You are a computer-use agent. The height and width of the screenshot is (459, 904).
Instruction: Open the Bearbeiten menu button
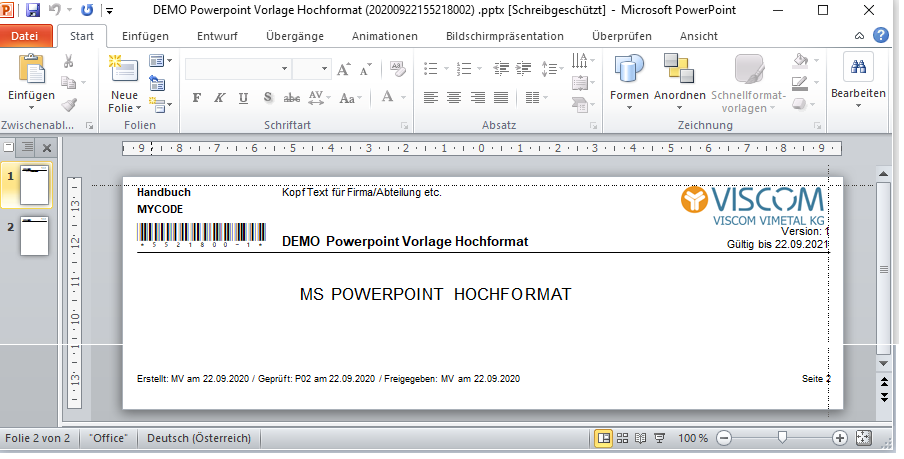pyautogui.click(x=858, y=80)
